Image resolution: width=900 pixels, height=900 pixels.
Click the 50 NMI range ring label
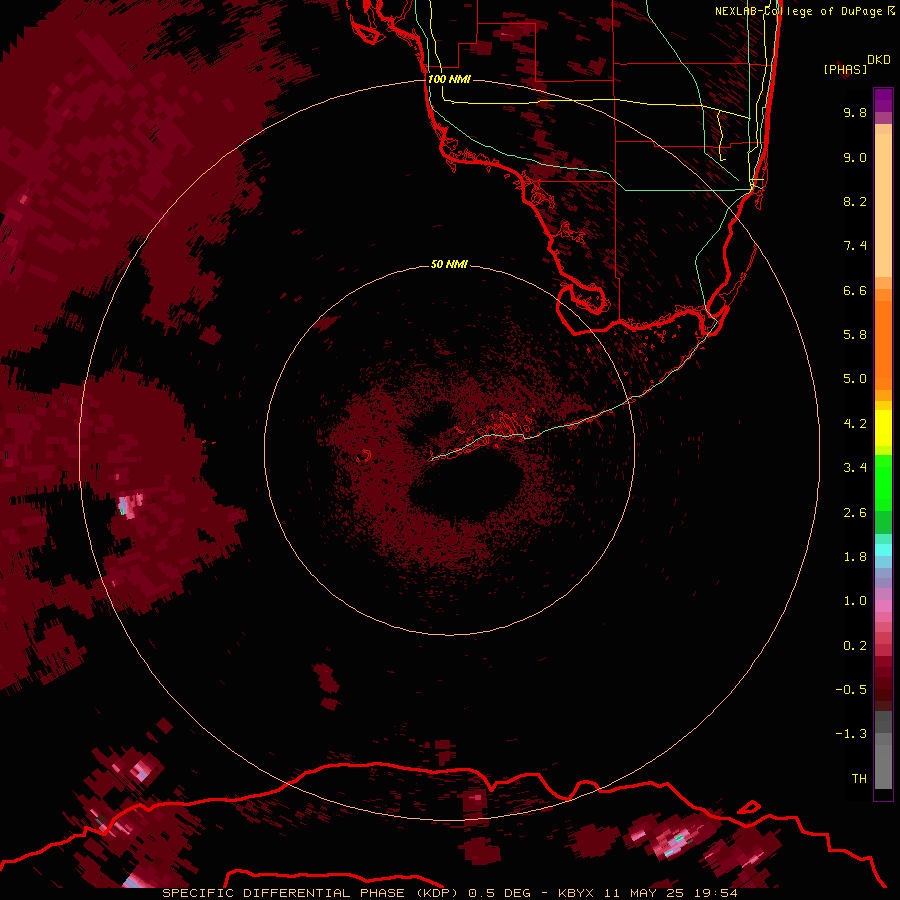(x=449, y=264)
